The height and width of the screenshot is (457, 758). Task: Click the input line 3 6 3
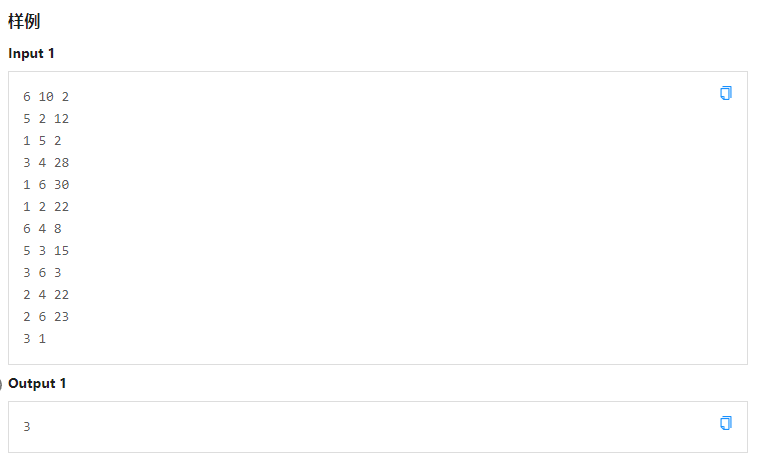pos(42,273)
